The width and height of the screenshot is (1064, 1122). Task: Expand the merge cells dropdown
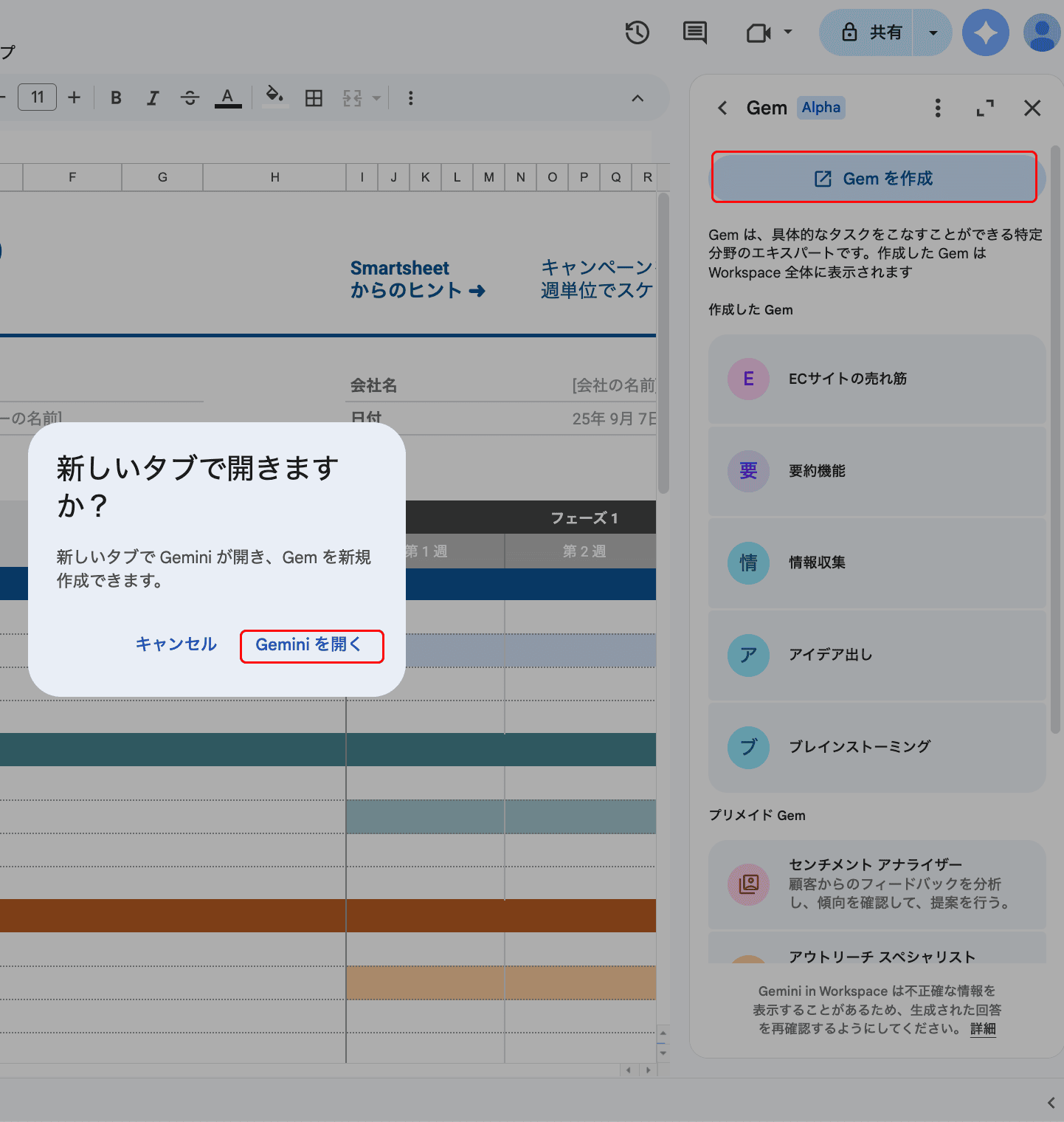[x=376, y=98]
